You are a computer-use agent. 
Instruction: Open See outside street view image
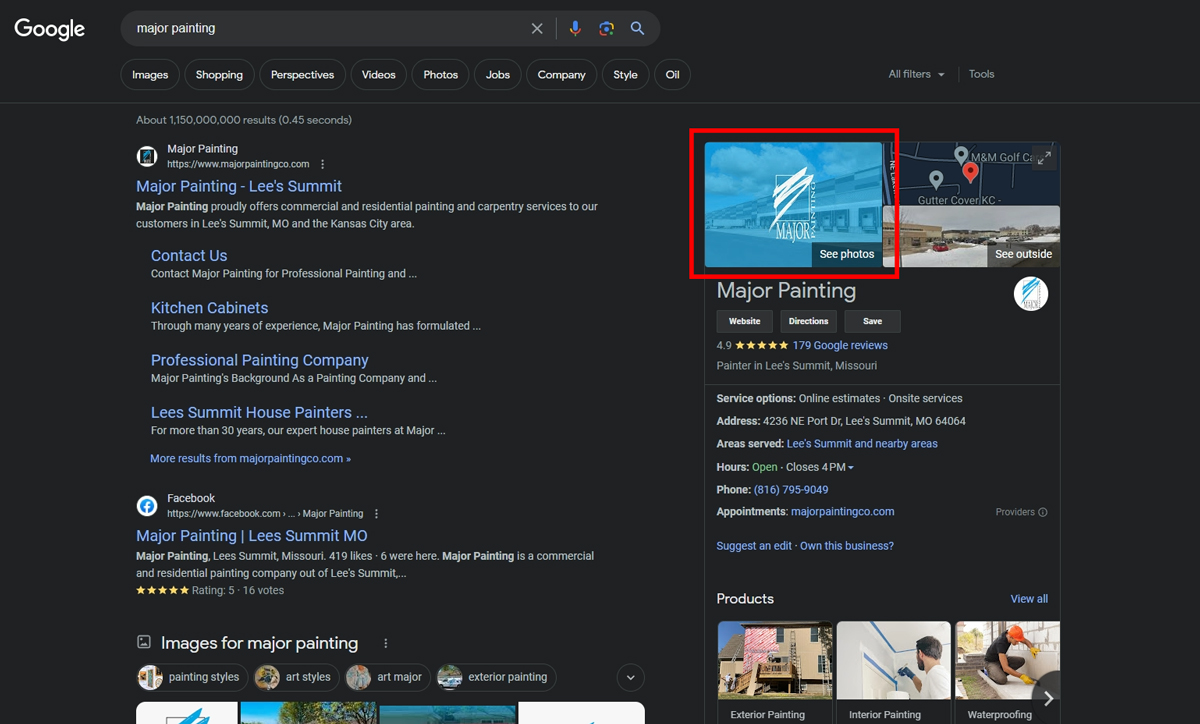click(x=971, y=236)
